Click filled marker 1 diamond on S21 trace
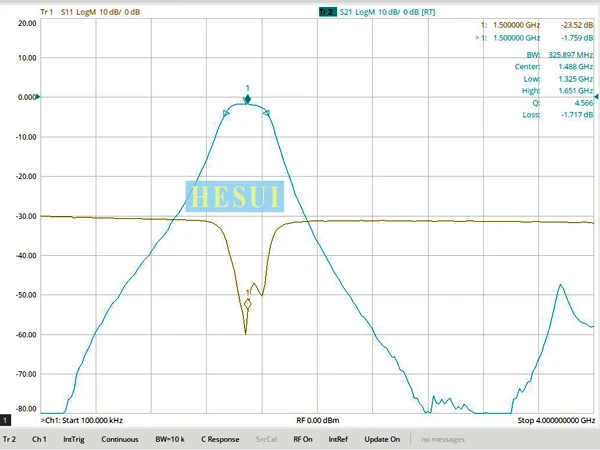The image size is (600, 450). (248, 99)
